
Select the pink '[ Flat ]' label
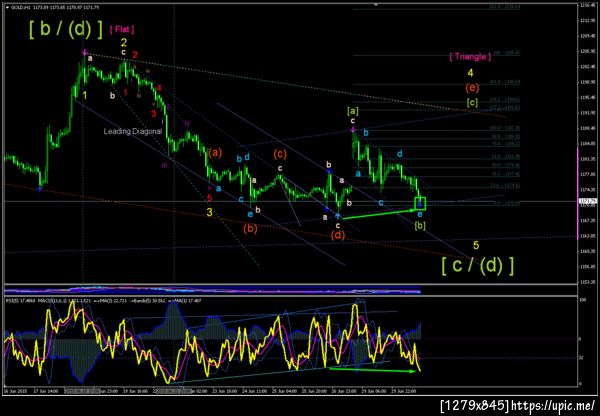point(122,29)
